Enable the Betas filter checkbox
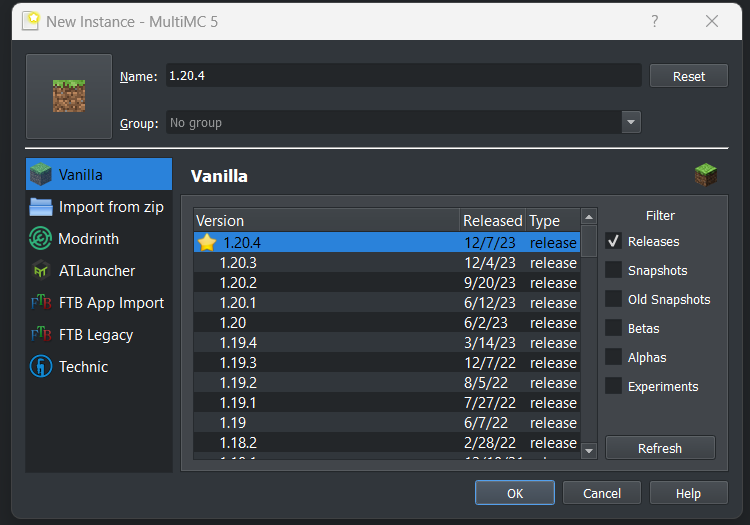This screenshot has width=750, height=525. pos(613,328)
